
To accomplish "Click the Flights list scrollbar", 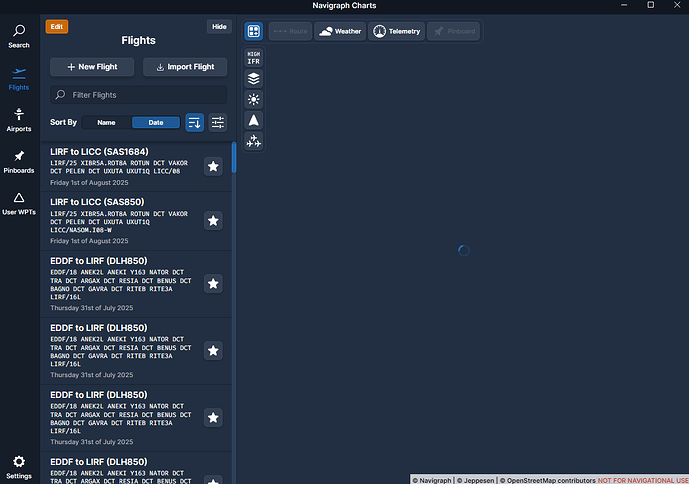I will 234,157.
